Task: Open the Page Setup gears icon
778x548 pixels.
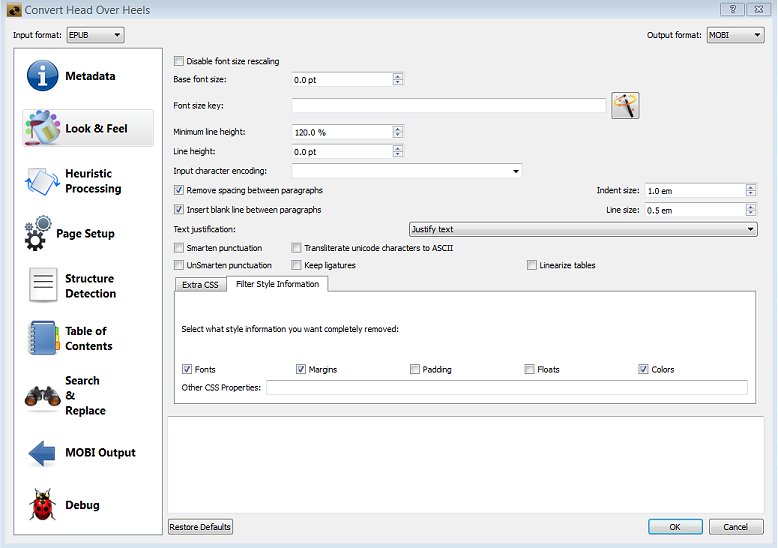Action: pos(38,233)
